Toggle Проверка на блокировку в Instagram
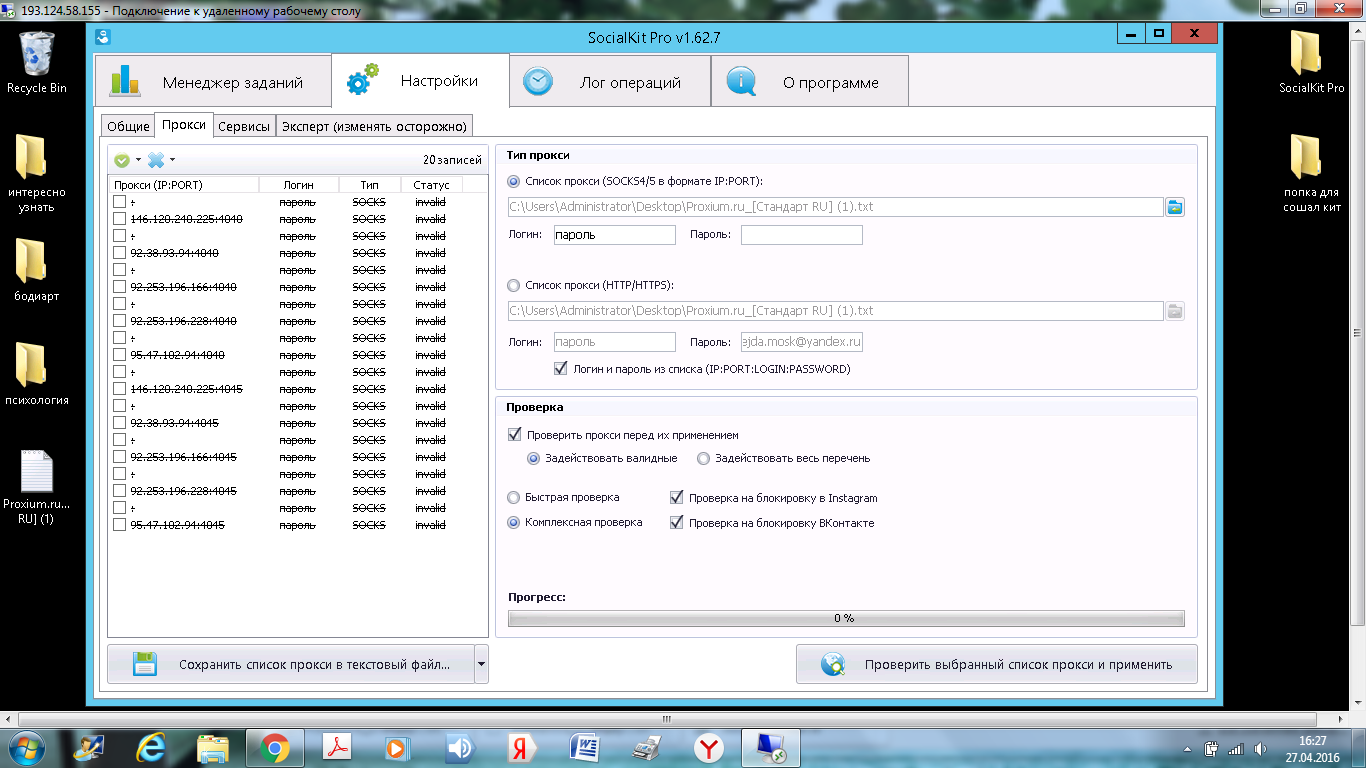The height and width of the screenshot is (768, 1366). point(677,497)
